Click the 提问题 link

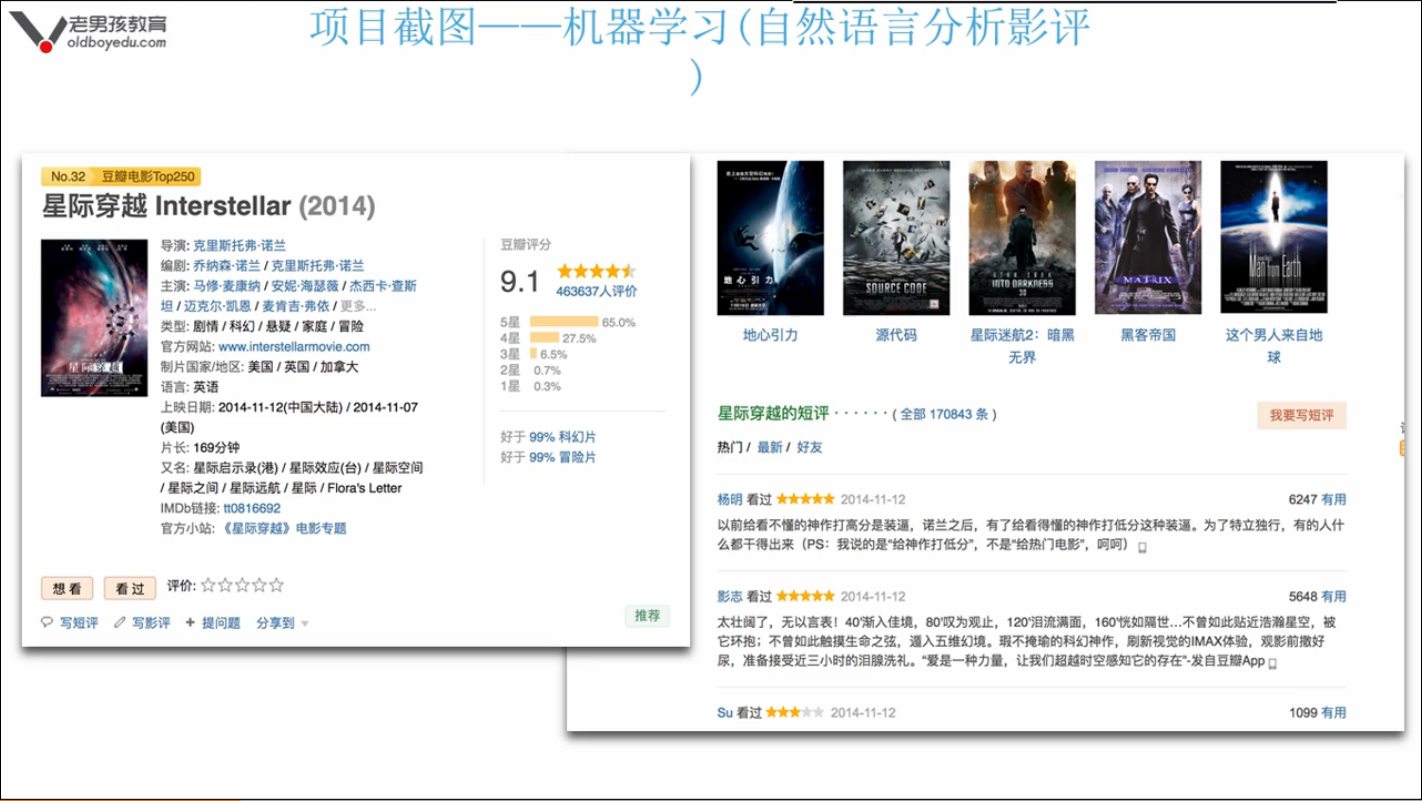tap(221, 623)
